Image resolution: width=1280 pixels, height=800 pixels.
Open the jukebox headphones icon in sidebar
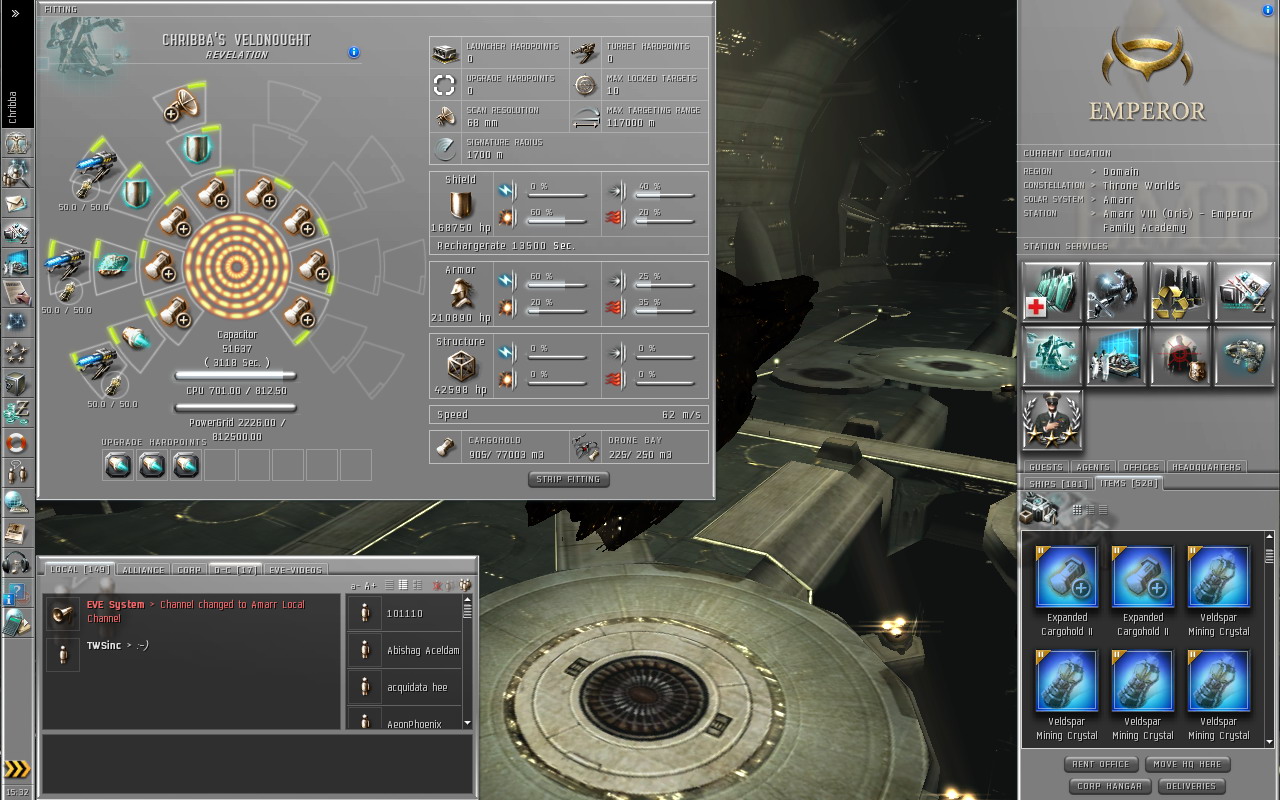click(16, 563)
